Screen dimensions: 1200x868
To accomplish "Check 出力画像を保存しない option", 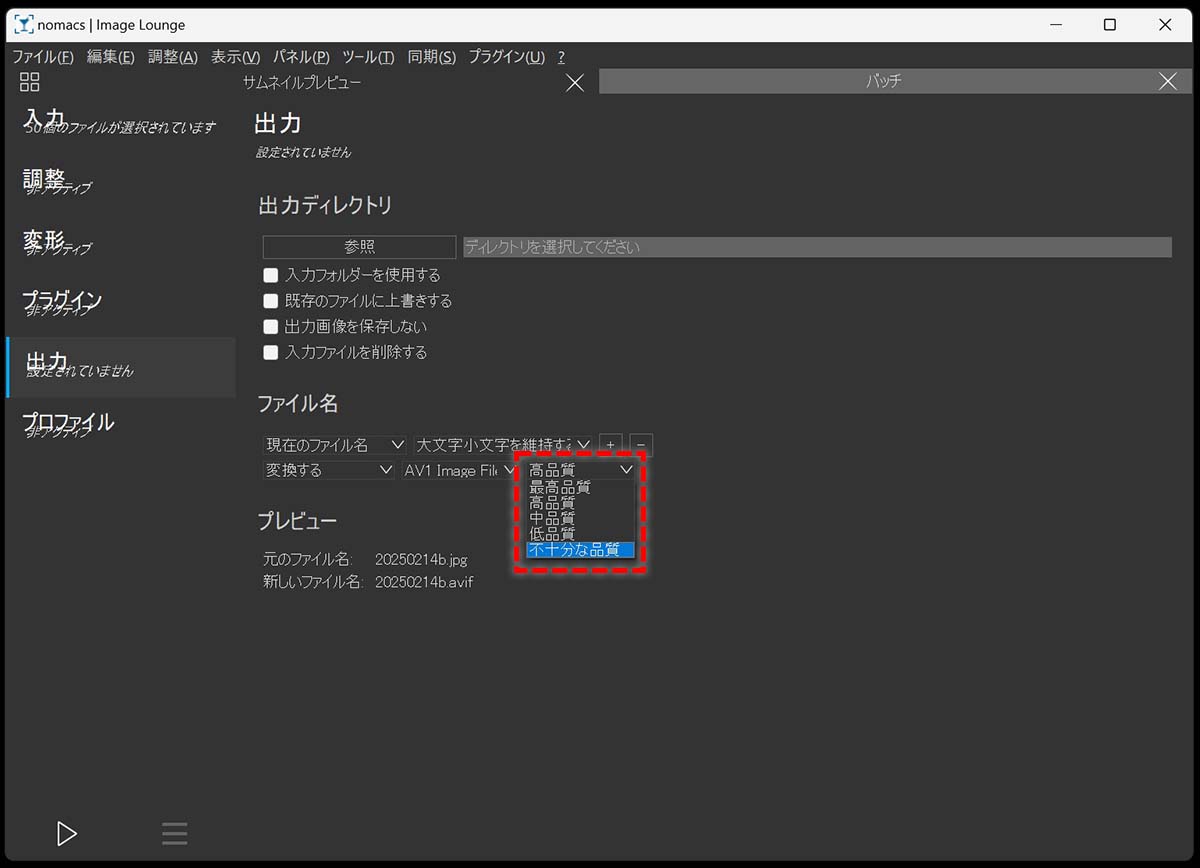I will tap(270, 327).
